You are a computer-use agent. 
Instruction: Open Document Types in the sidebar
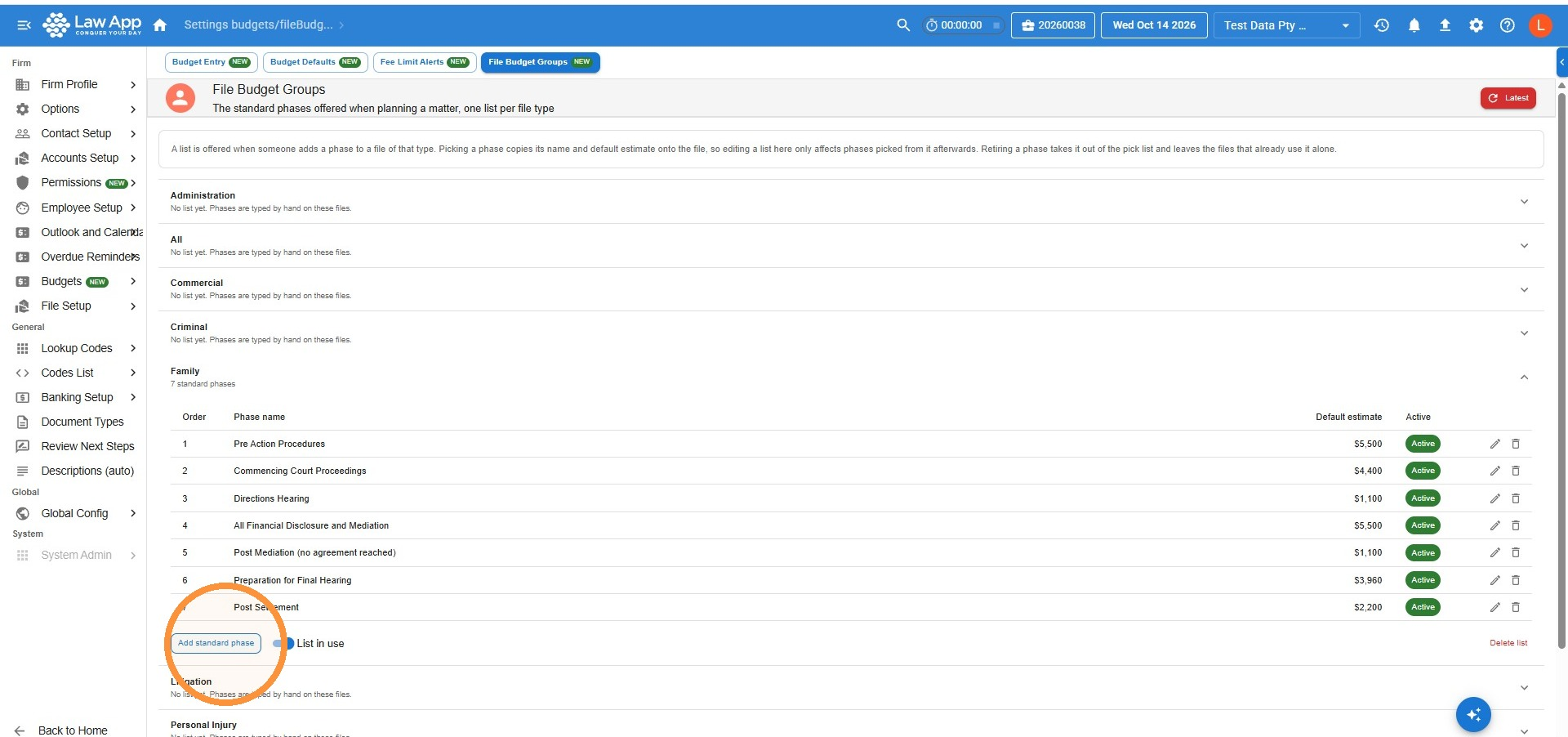point(75,422)
